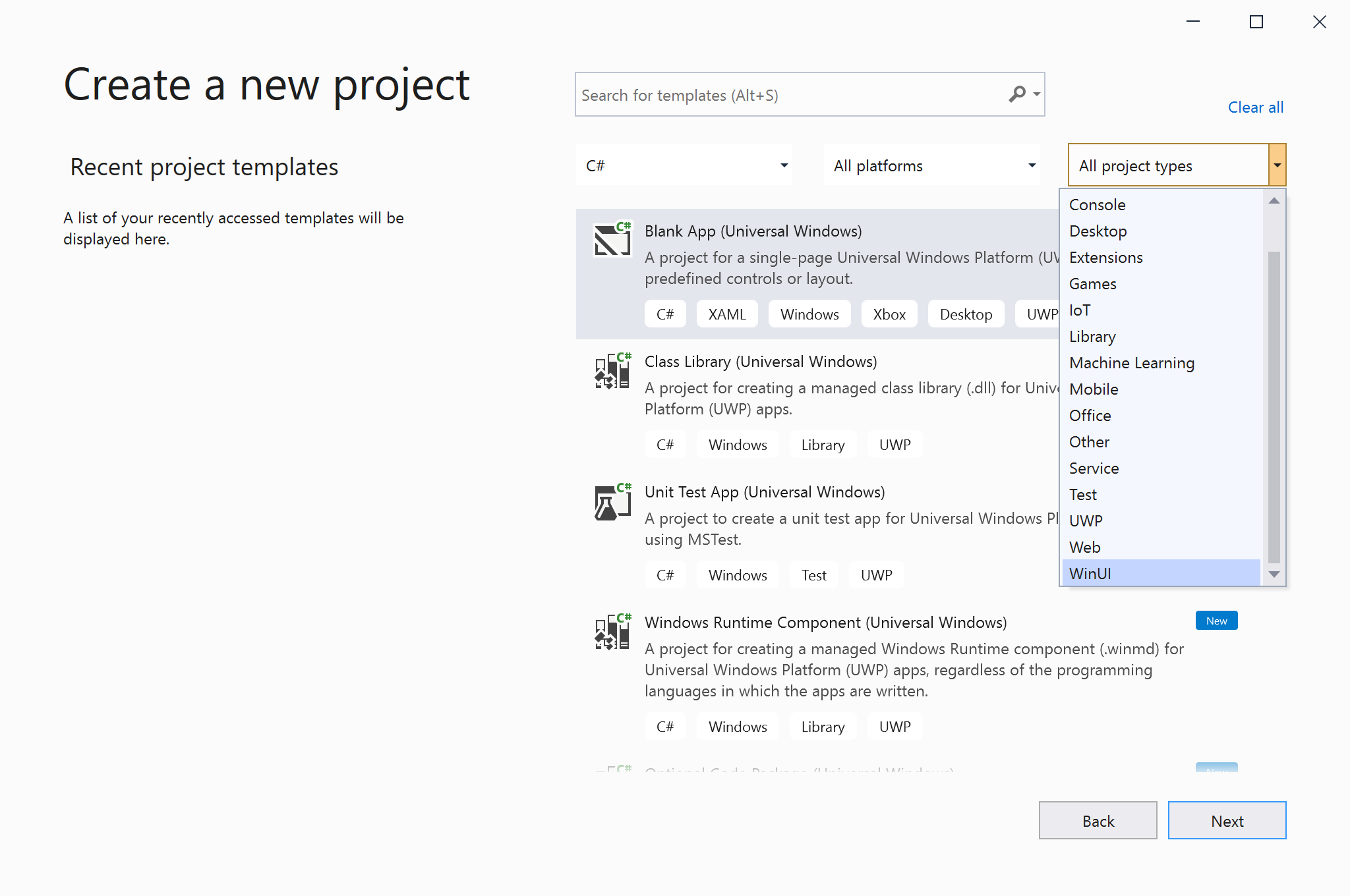Choose WinUI project type
The height and width of the screenshot is (896, 1350).
pos(1161,573)
